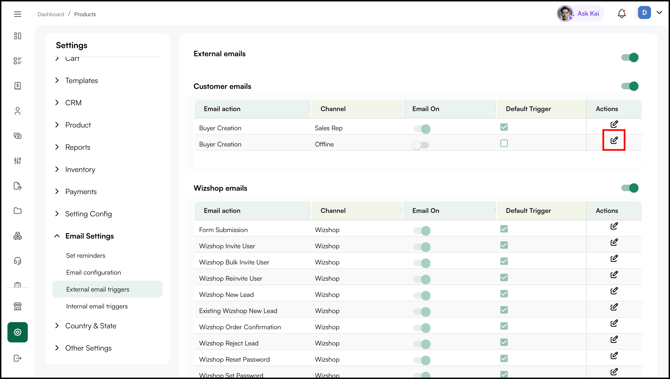Click Wizshop Order Confirmation row text
This screenshot has width=670, height=379.
tap(240, 327)
